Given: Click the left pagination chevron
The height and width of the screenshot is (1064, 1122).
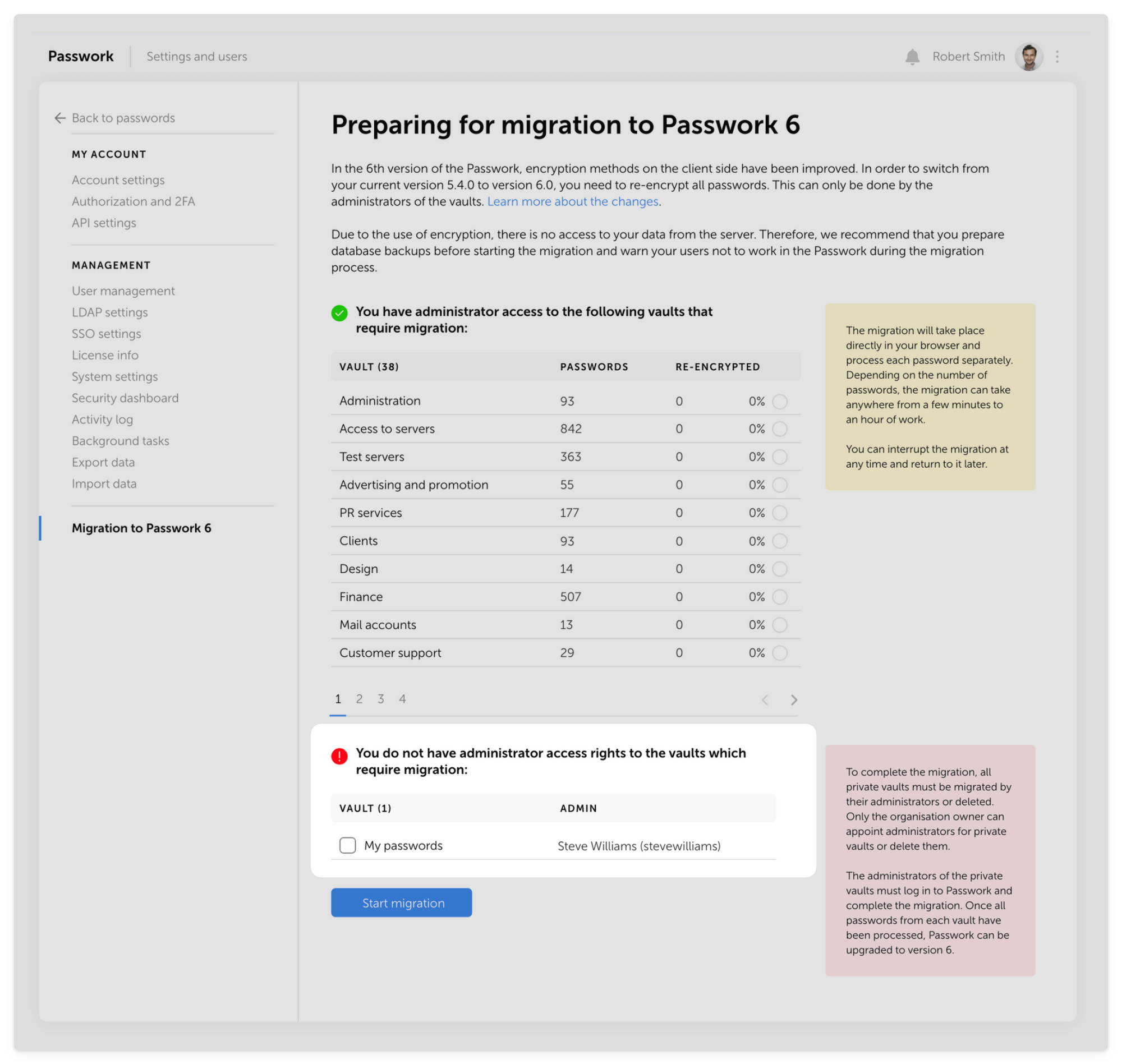Looking at the screenshot, I should pyautogui.click(x=765, y=699).
